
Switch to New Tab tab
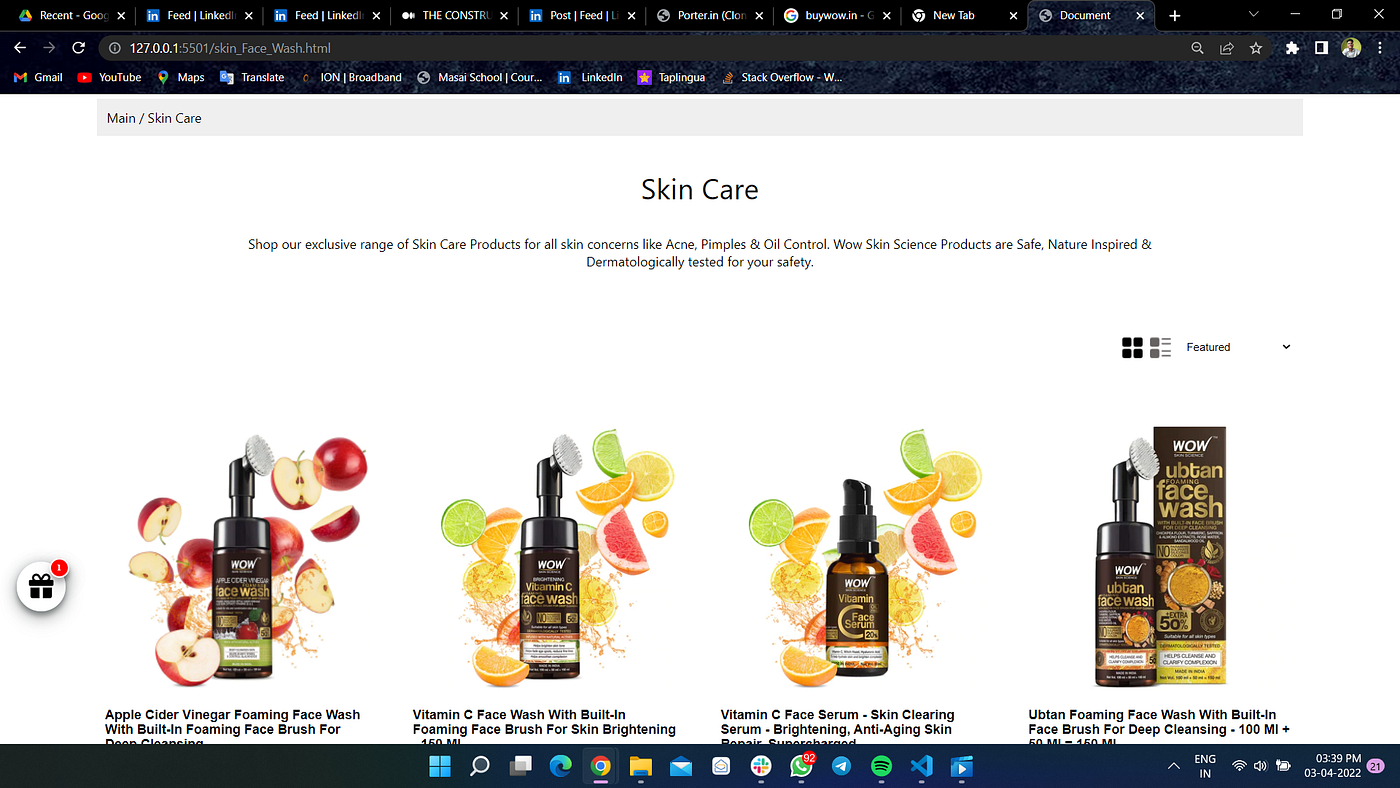[x=966, y=15]
